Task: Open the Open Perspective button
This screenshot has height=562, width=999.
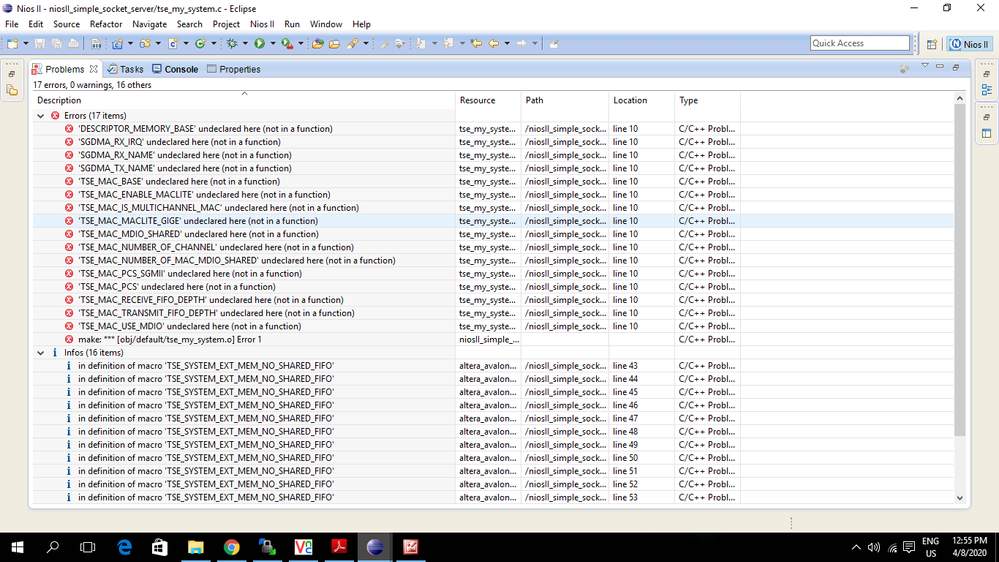Action: click(931, 44)
